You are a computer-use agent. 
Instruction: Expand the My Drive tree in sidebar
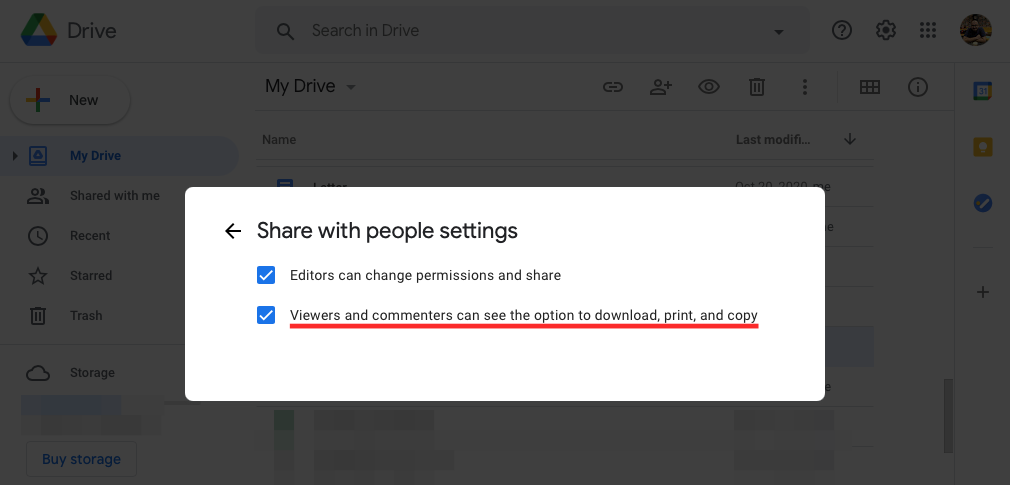[x=15, y=156]
